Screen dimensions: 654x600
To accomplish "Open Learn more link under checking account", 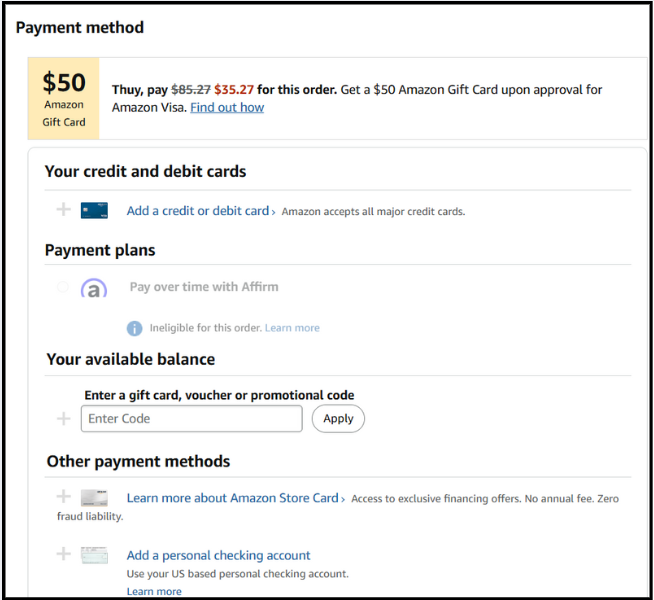I will [x=154, y=591].
